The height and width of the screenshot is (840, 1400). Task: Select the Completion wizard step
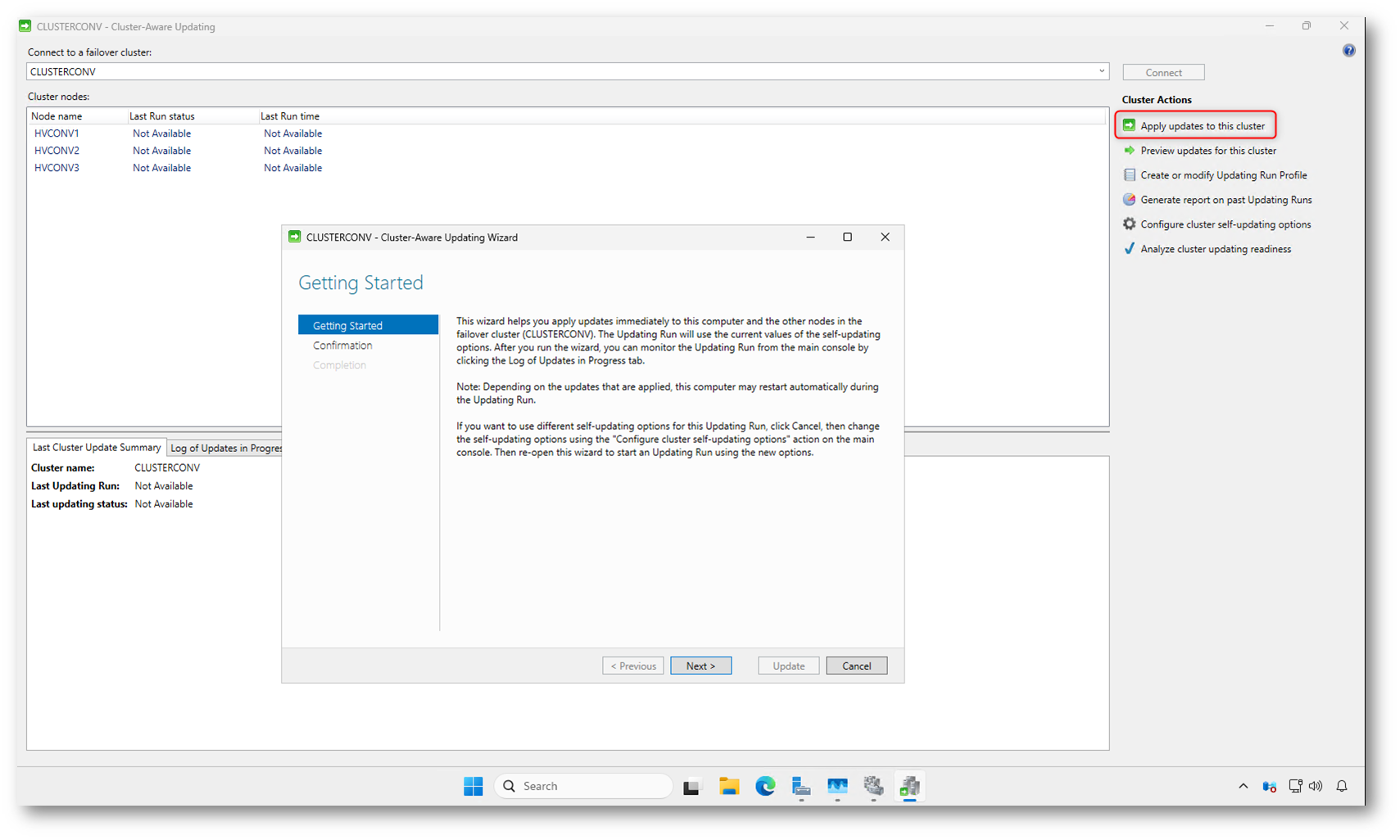pos(339,365)
